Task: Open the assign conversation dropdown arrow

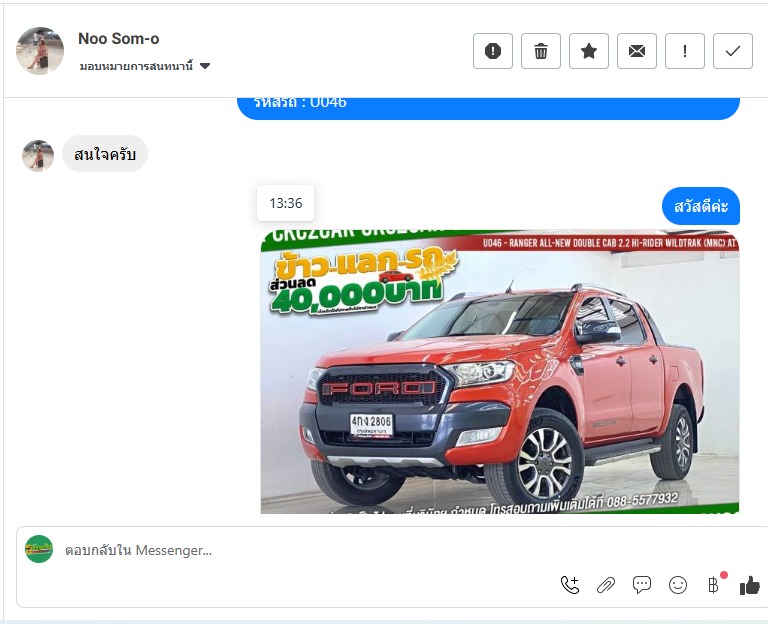Action: point(205,66)
